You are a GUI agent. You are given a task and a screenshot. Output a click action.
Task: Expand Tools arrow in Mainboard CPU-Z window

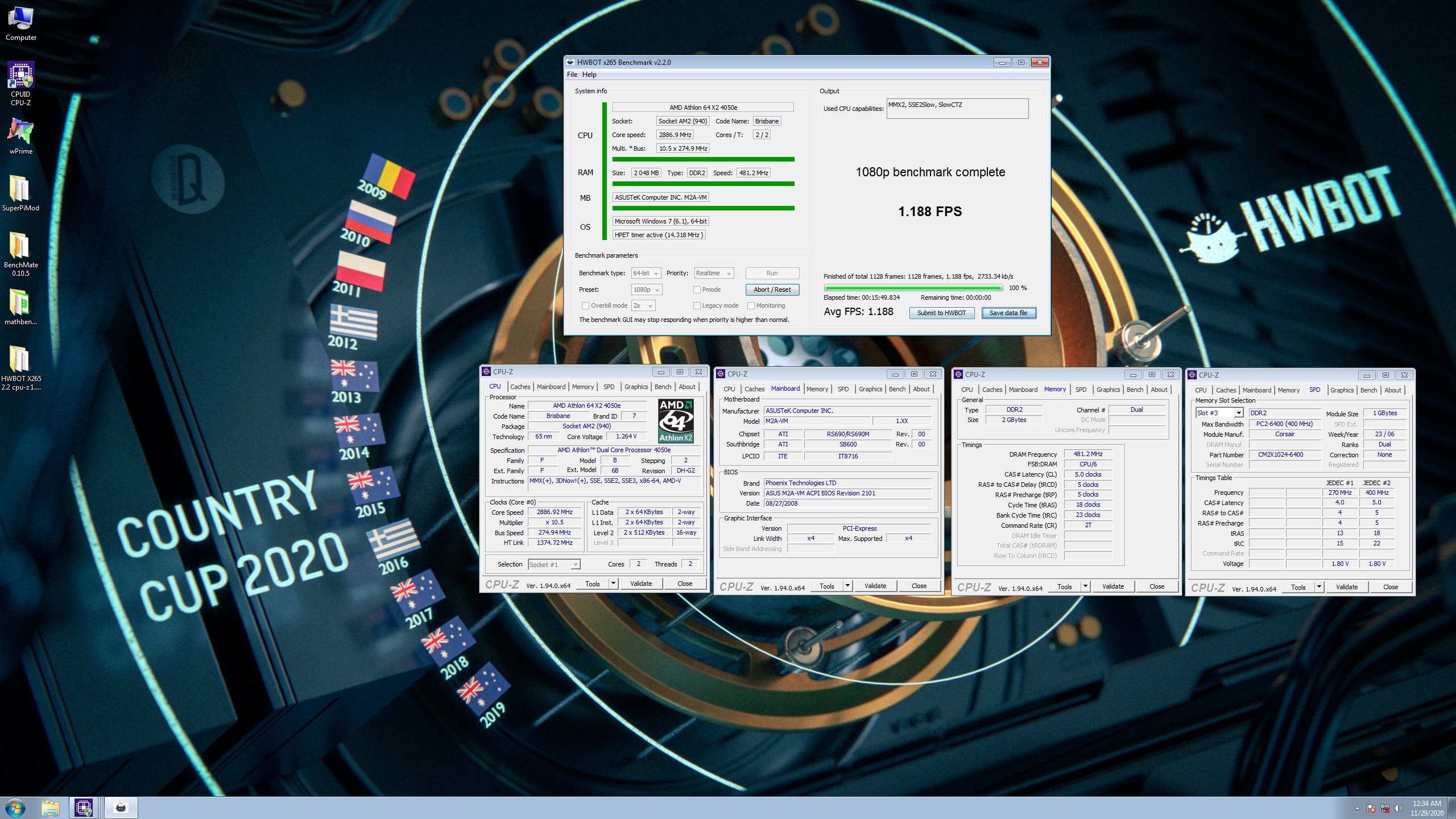pyautogui.click(x=847, y=586)
